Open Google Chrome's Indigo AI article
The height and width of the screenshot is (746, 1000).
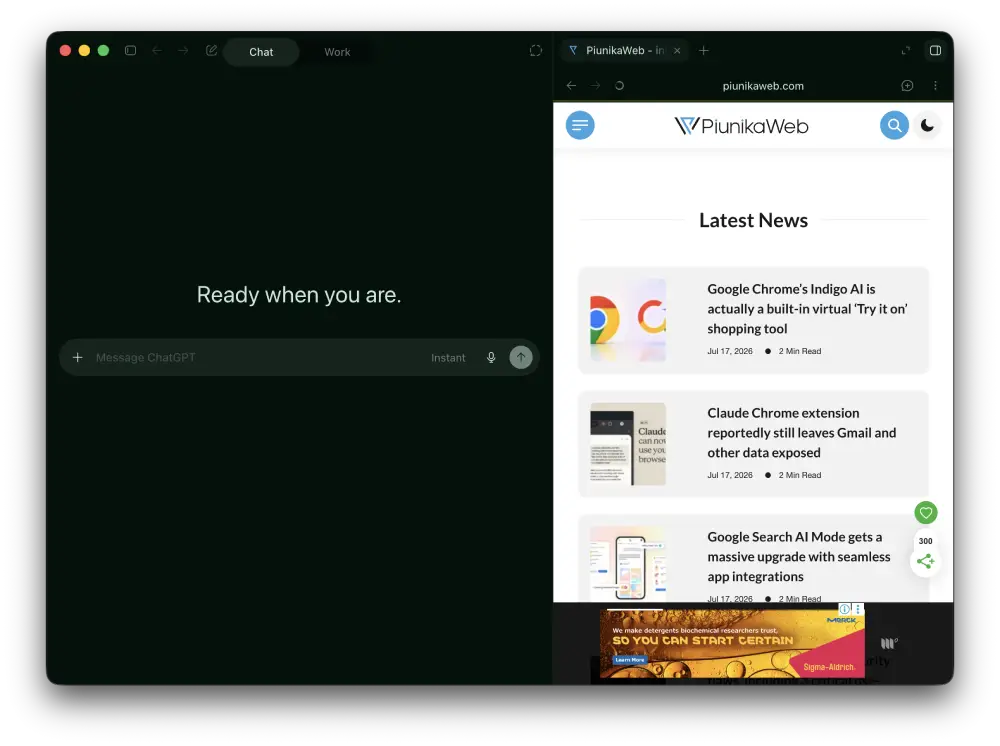807,309
